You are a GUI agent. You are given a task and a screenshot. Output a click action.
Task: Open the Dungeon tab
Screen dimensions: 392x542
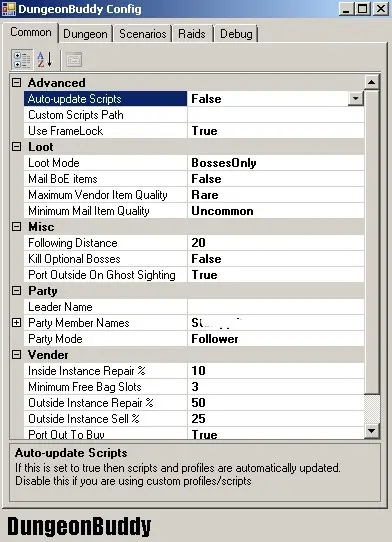click(85, 34)
